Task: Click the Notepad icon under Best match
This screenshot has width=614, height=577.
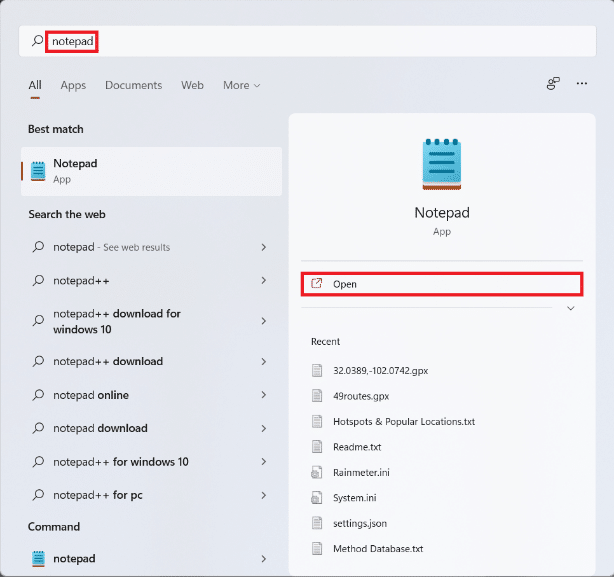Action: click(x=38, y=171)
